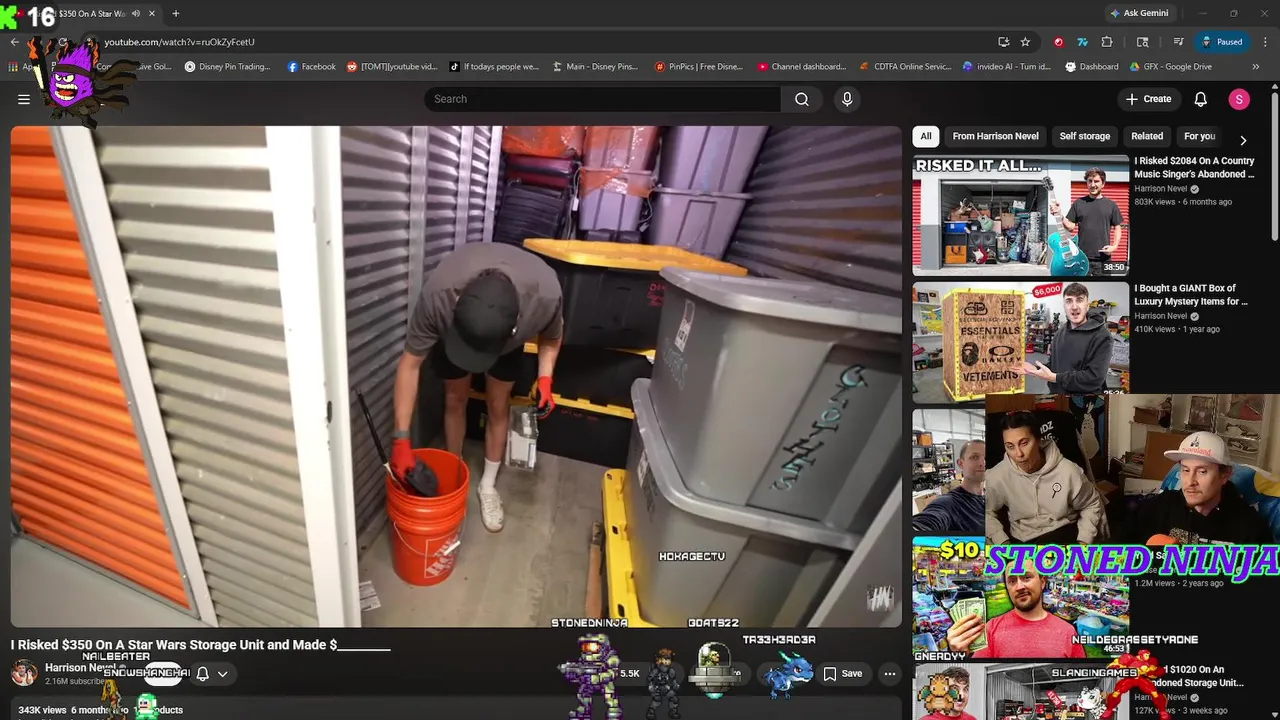Open the Facebook bookmark
This screenshot has width=1280, height=720.
click(312, 67)
